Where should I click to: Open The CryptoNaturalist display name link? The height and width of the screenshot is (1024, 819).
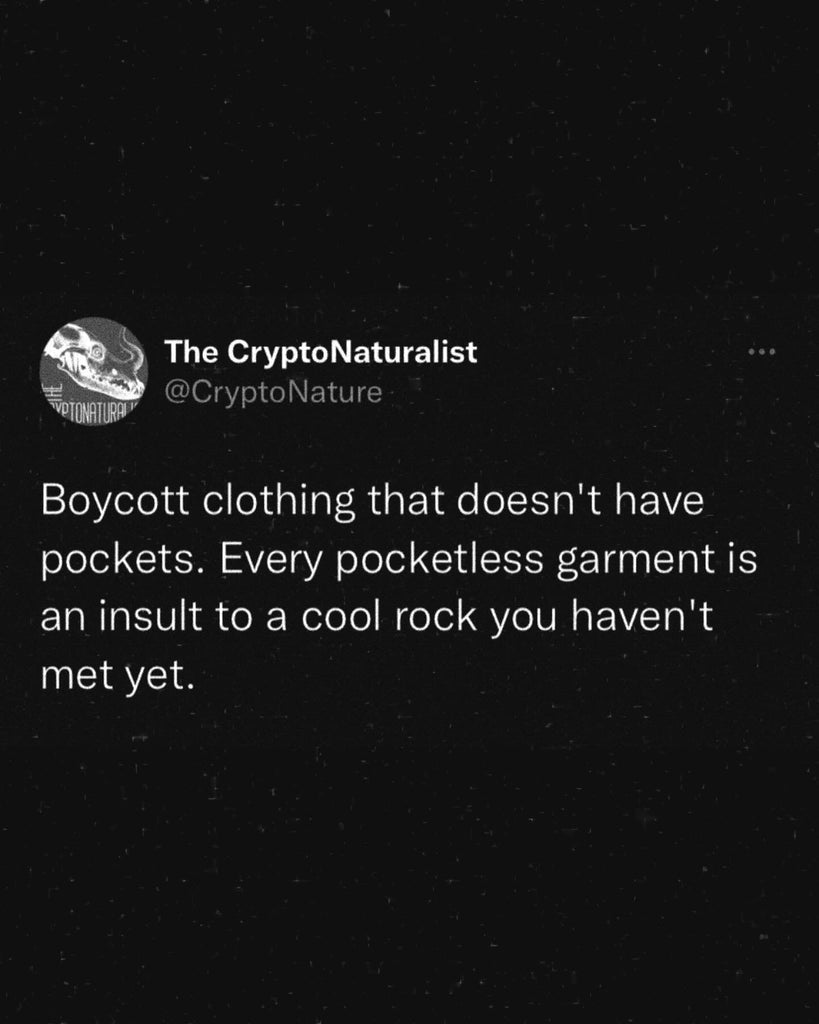tap(321, 352)
